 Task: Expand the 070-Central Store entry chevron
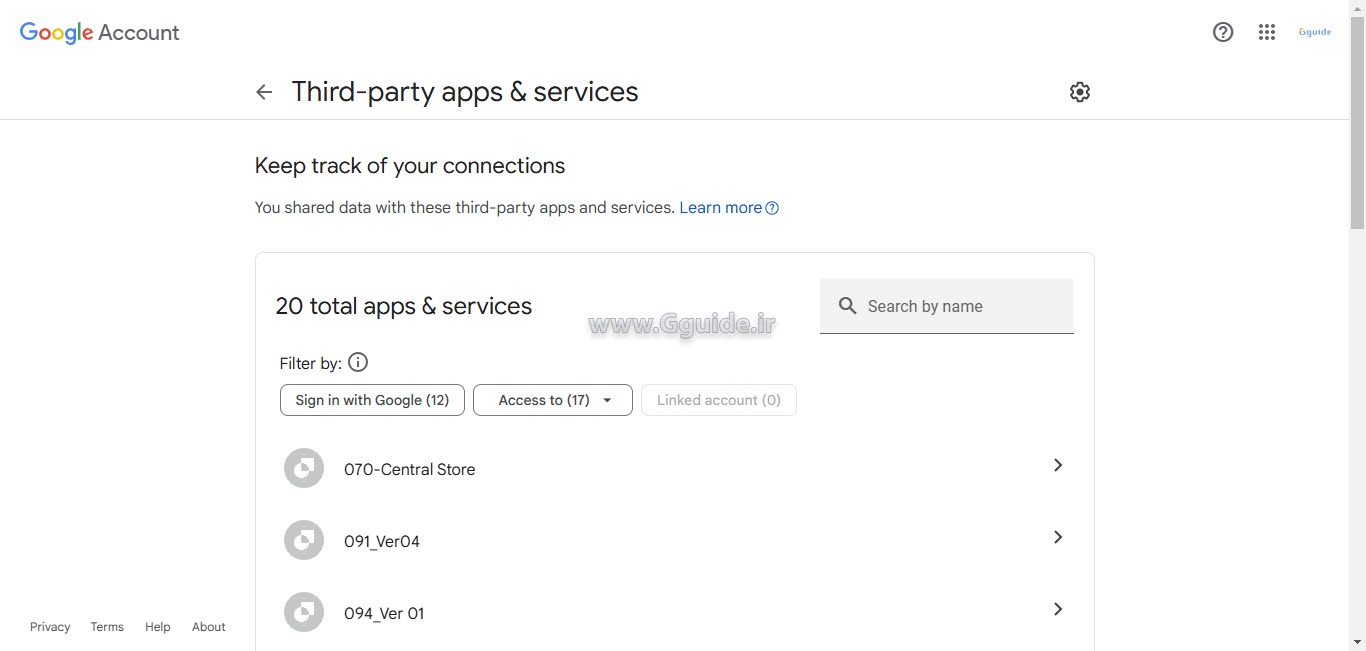[x=1057, y=465]
